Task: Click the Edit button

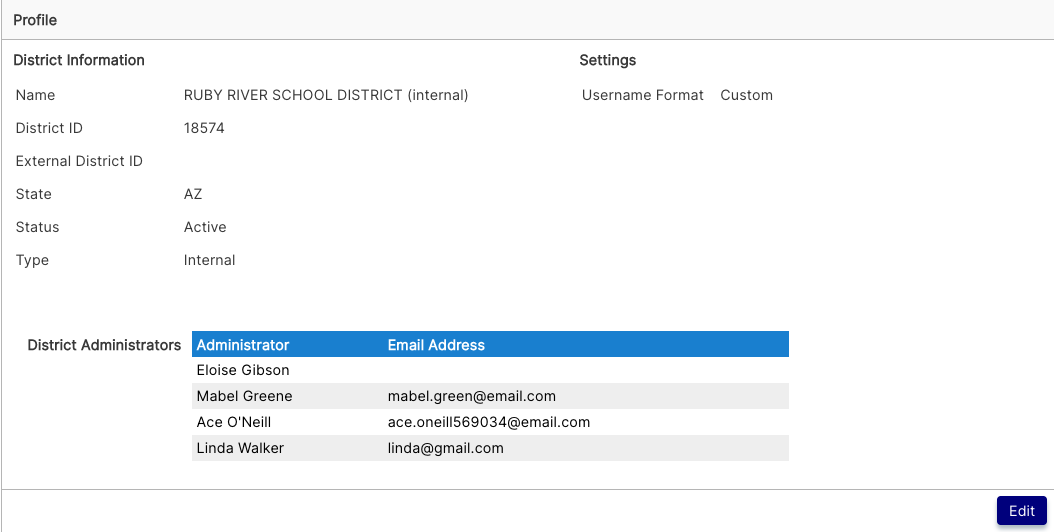Action: (1021, 510)
